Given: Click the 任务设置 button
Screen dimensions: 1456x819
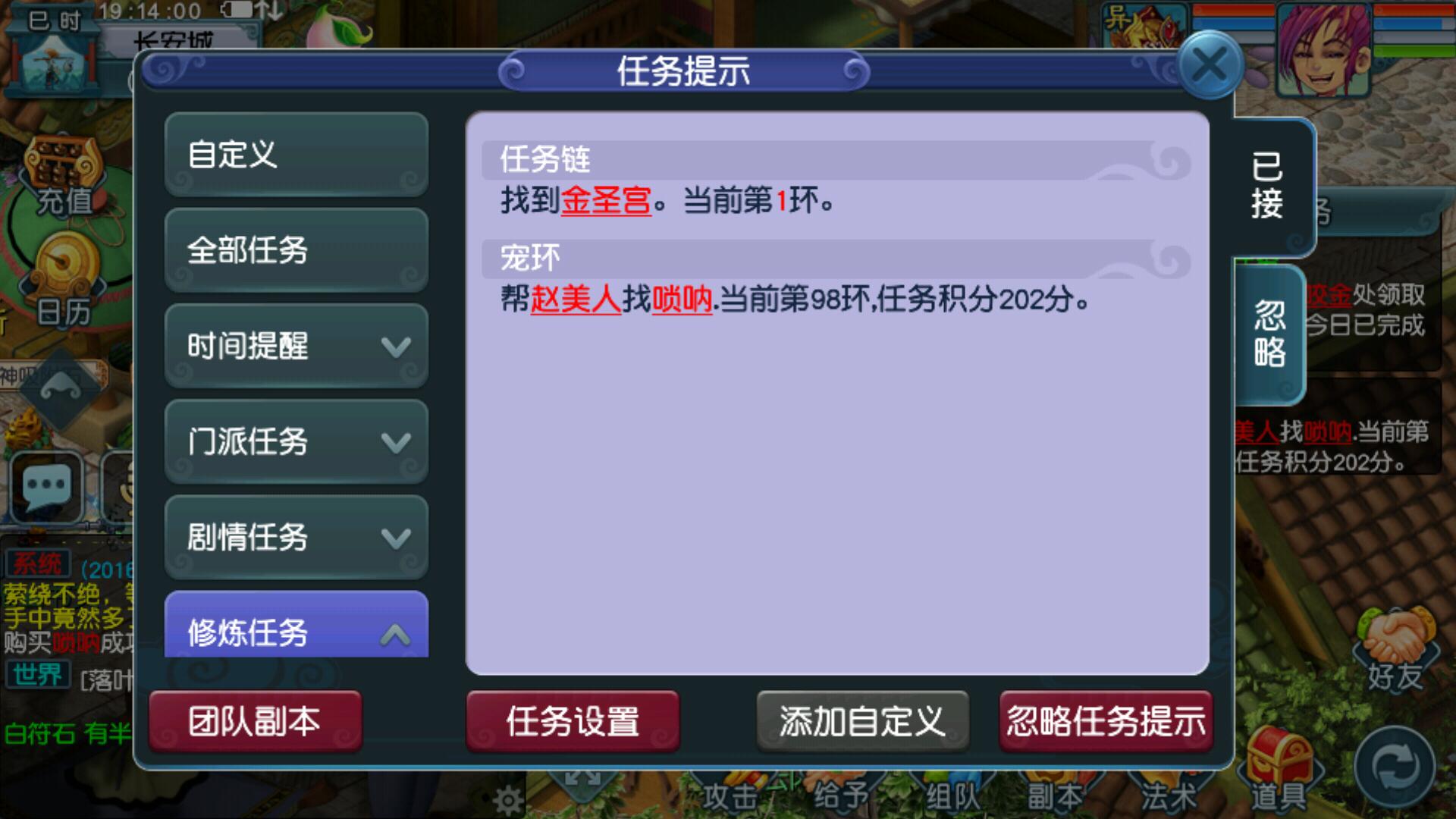Looking at the screenshot, I should (573, 721).
